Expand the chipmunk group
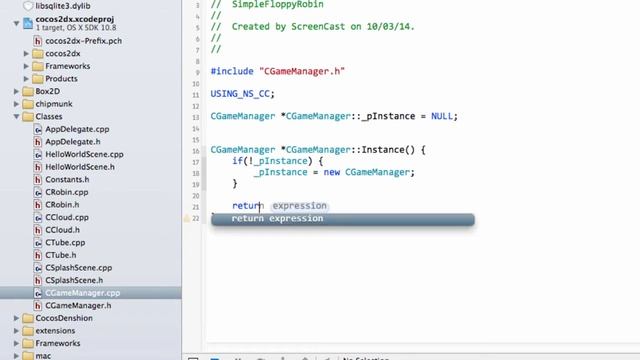640x360 pixels. click(x=16, y=104)
